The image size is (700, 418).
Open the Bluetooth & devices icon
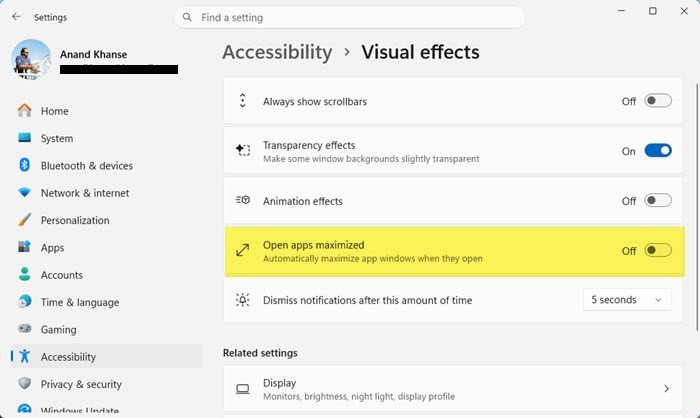click(25, 165)
